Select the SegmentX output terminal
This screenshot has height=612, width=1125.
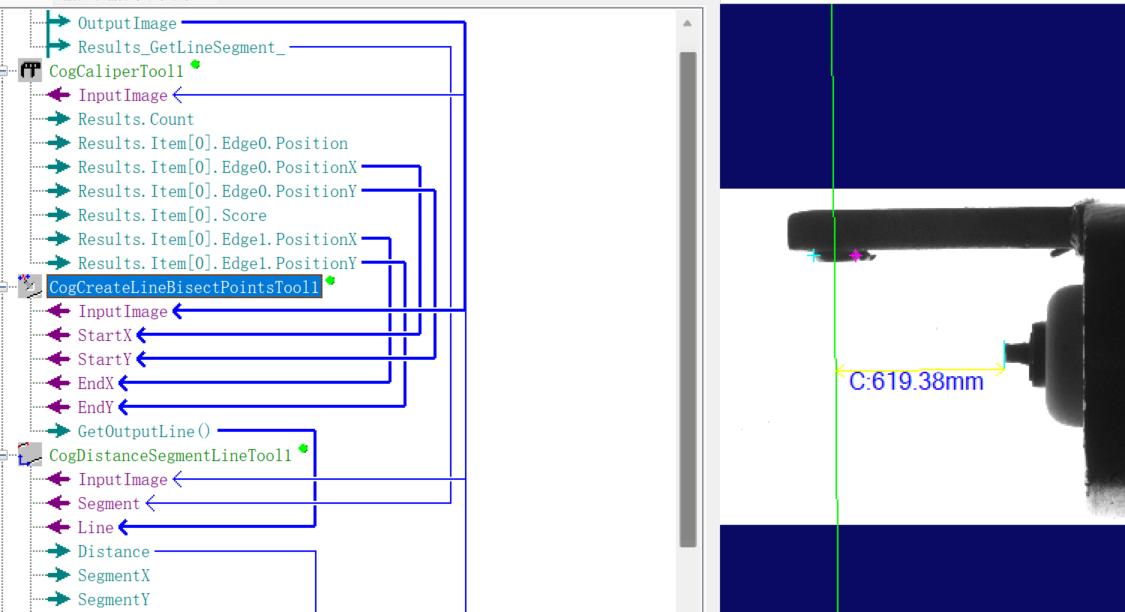point(113,575)
